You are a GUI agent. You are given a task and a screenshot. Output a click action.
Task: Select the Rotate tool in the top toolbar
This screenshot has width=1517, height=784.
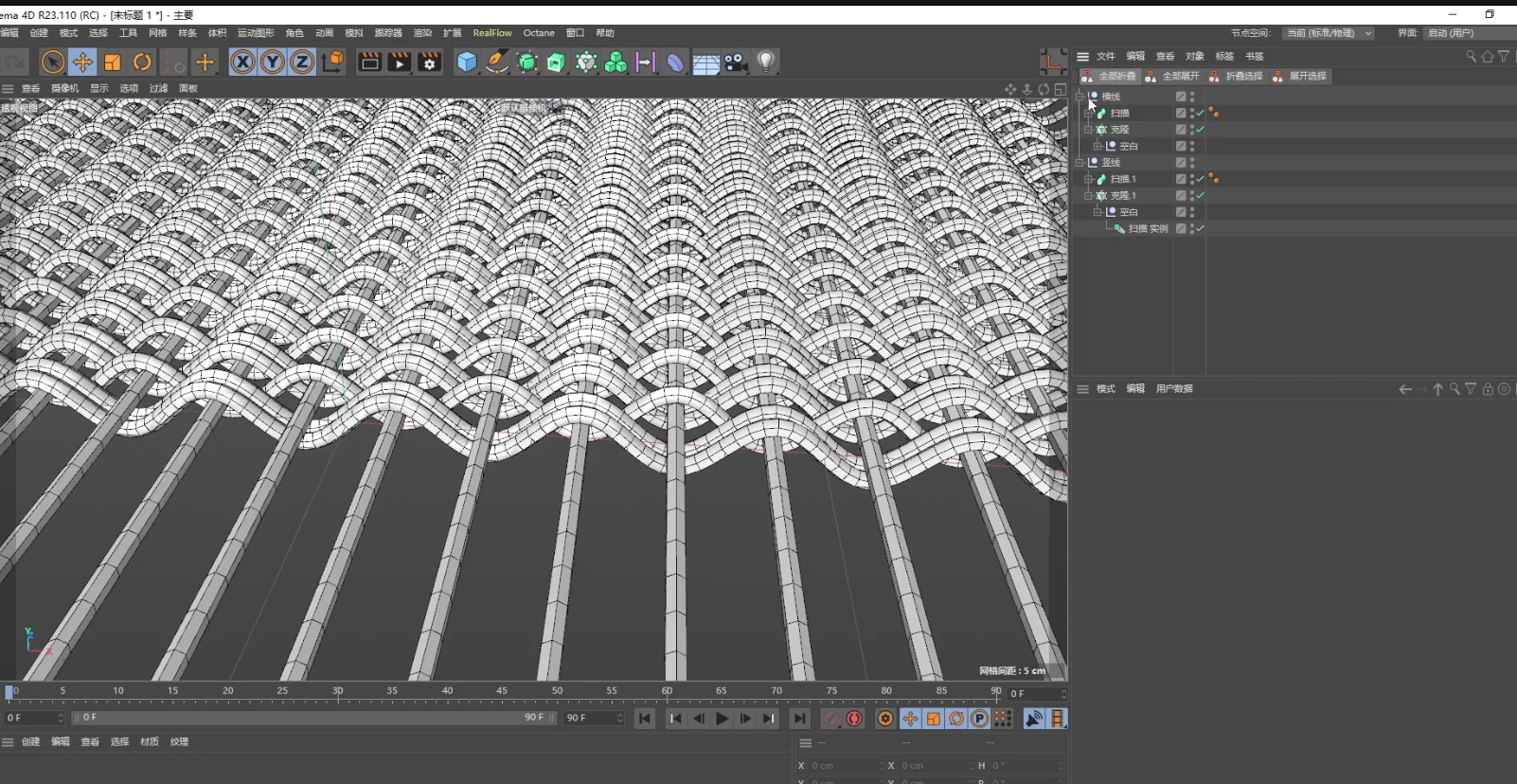(x=142, y=62)
